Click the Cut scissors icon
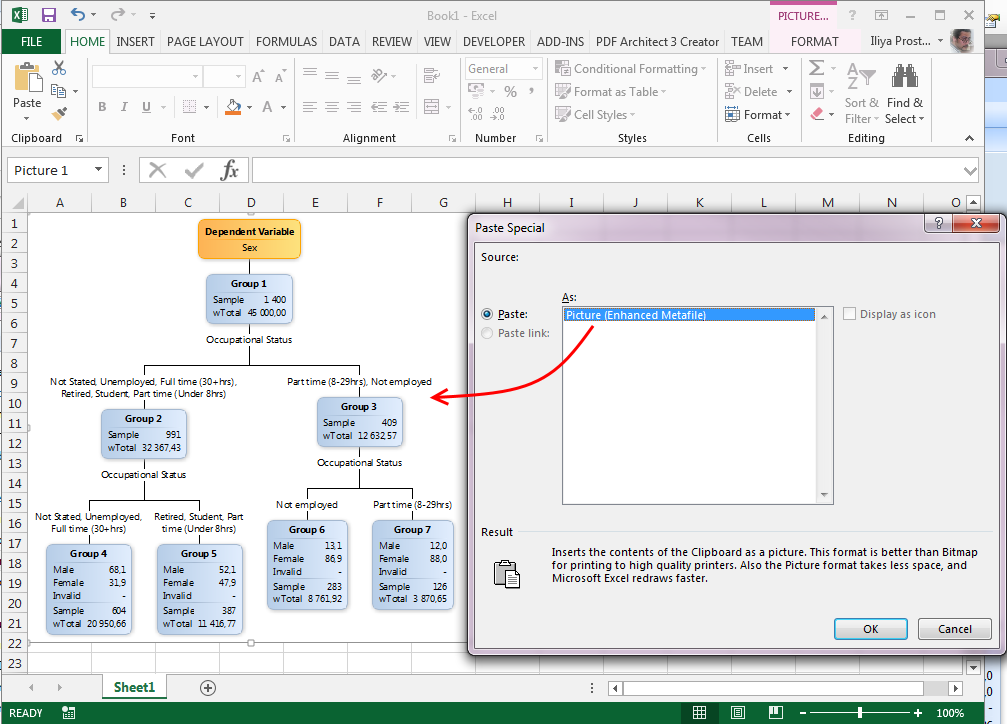Viewport: 1007px width, 724px height. (59, 68)
